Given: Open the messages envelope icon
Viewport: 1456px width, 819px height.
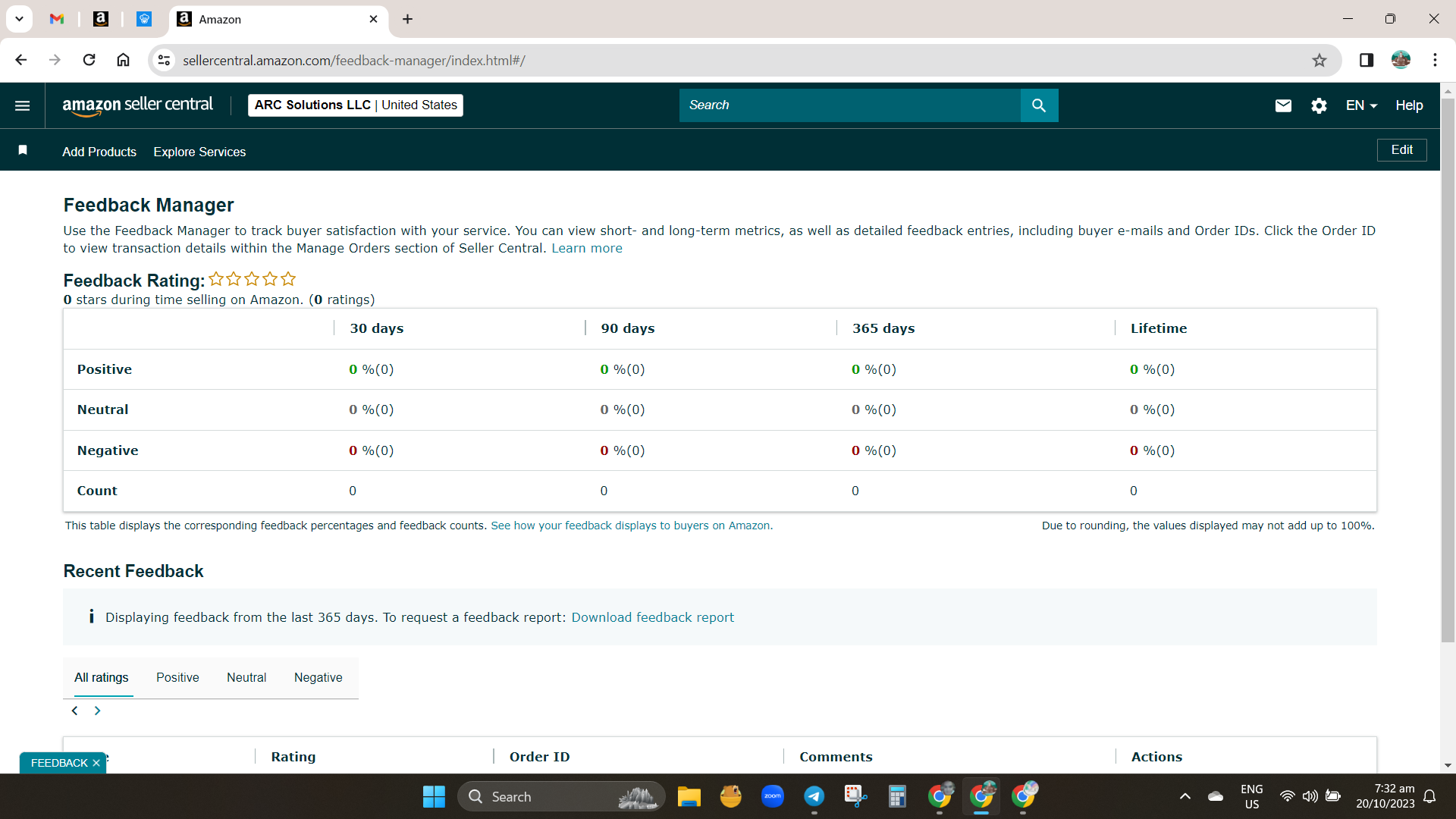Looking at the screenshot, I should coord(1283,105).
